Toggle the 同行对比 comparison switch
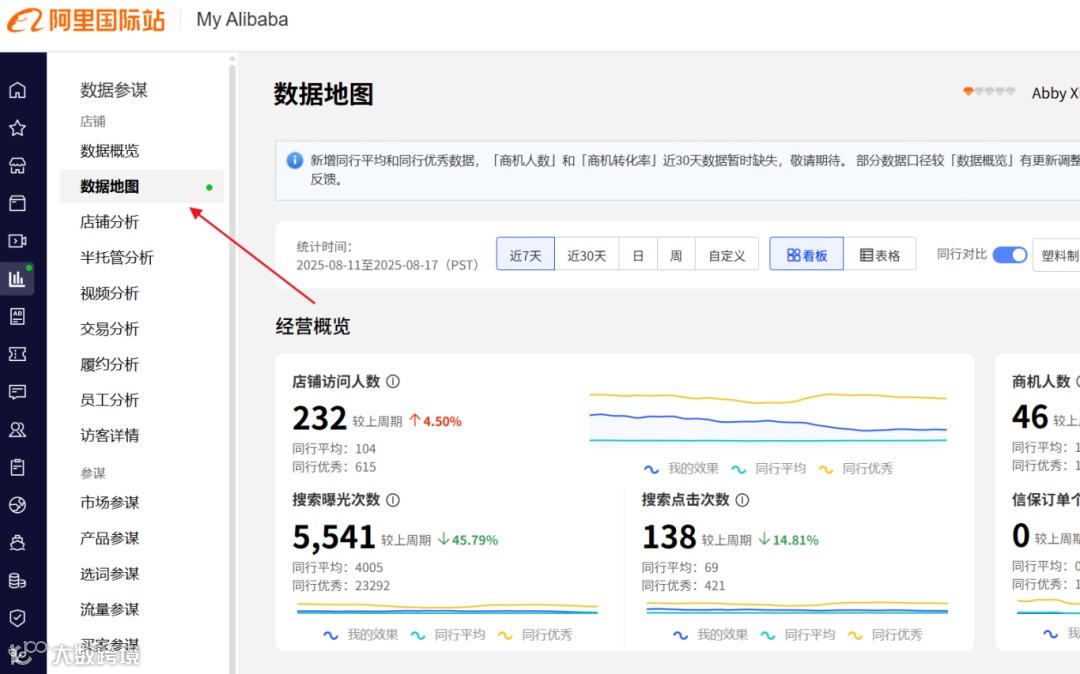 coord(1009,255)
